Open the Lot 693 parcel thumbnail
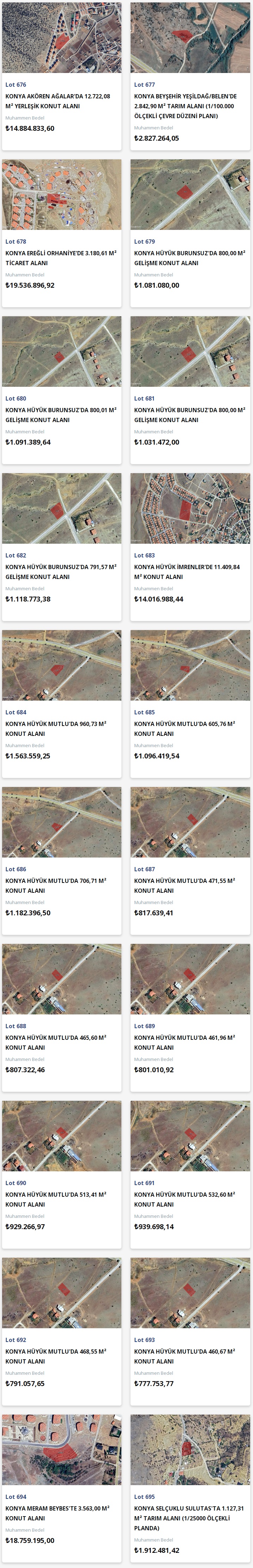The width and height of the screenshot is (253, 1568). coord(190,1293)
